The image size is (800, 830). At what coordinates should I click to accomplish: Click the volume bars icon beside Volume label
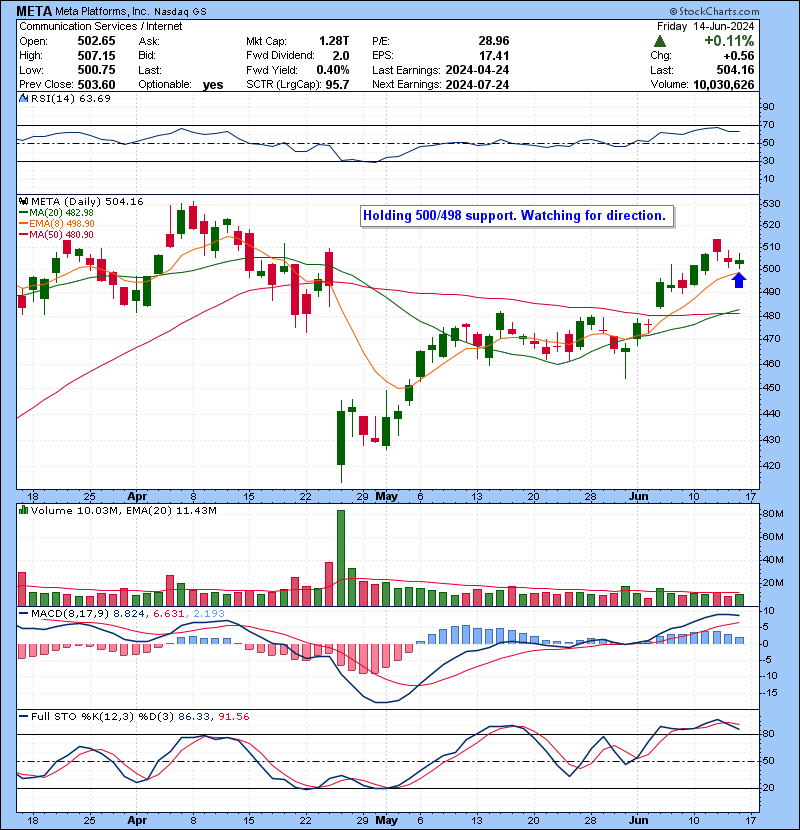pos(24,510)
